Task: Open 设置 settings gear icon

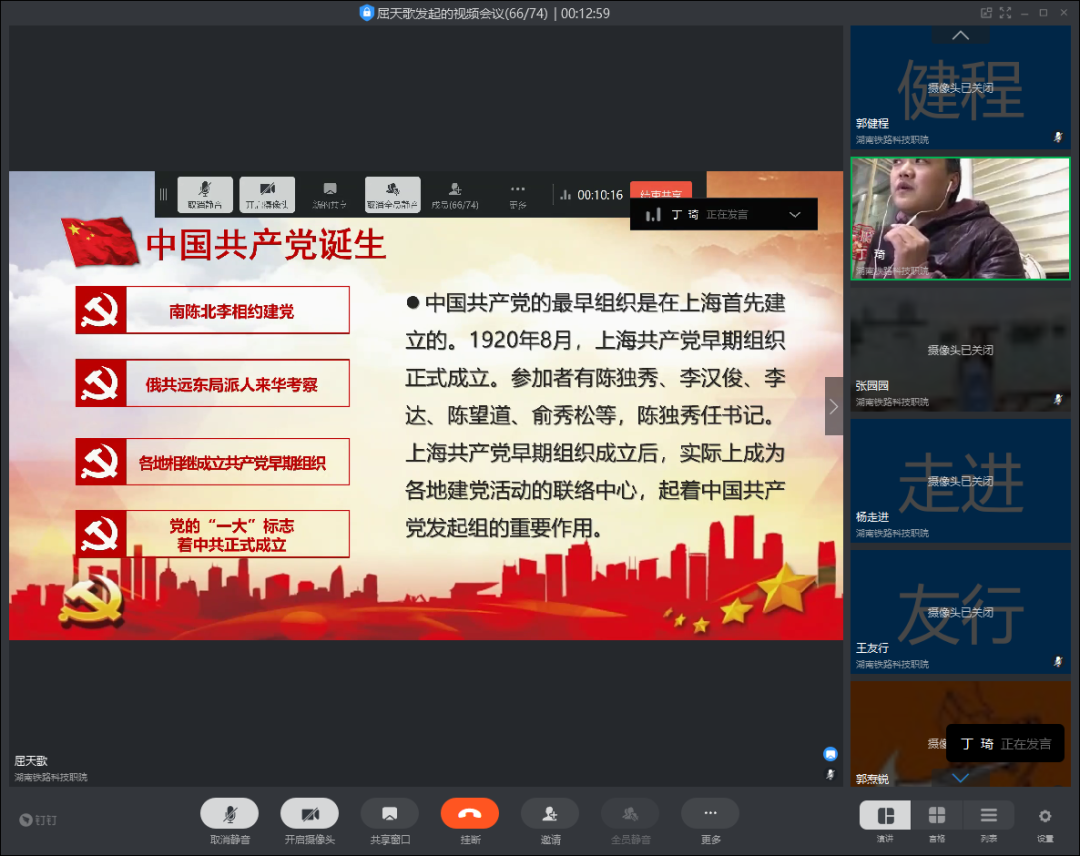Action: coord(1045,816)
